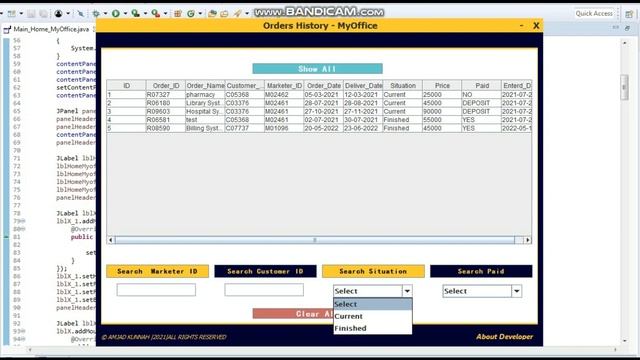Click the Save All icon in Eclipse toolbar
640x360 pixels.
point(43,13)
